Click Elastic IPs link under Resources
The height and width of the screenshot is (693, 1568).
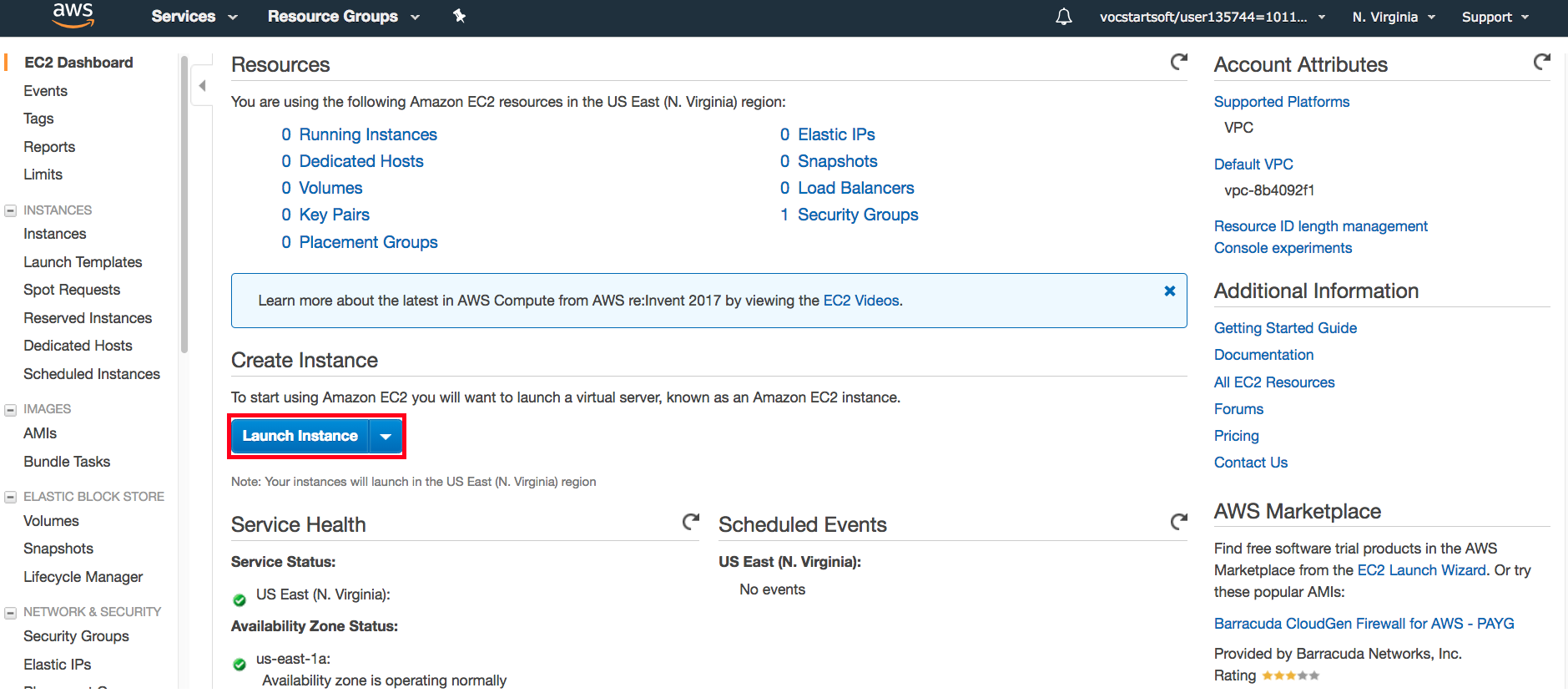(x=836, y=134)
